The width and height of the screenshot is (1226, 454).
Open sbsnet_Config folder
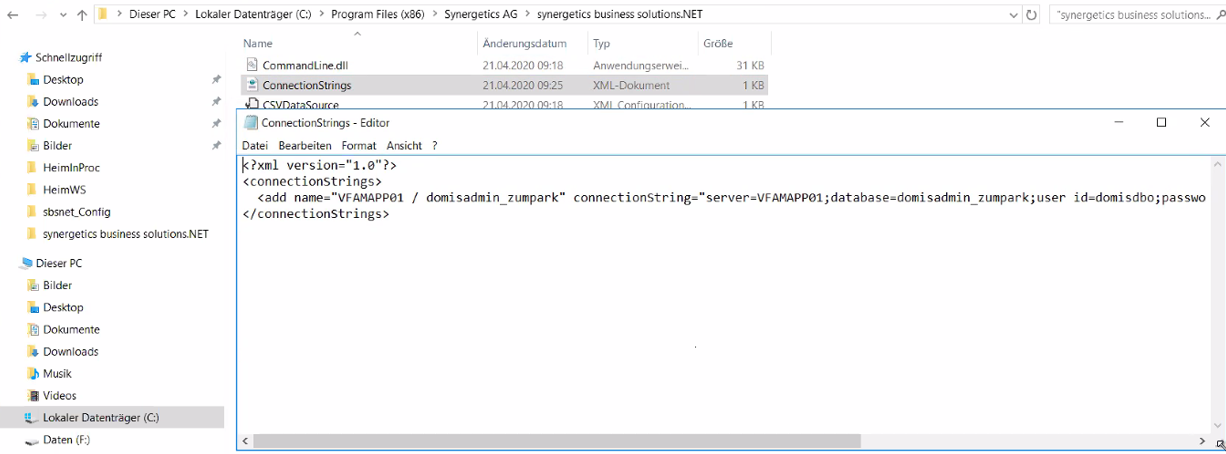(77, 212)
